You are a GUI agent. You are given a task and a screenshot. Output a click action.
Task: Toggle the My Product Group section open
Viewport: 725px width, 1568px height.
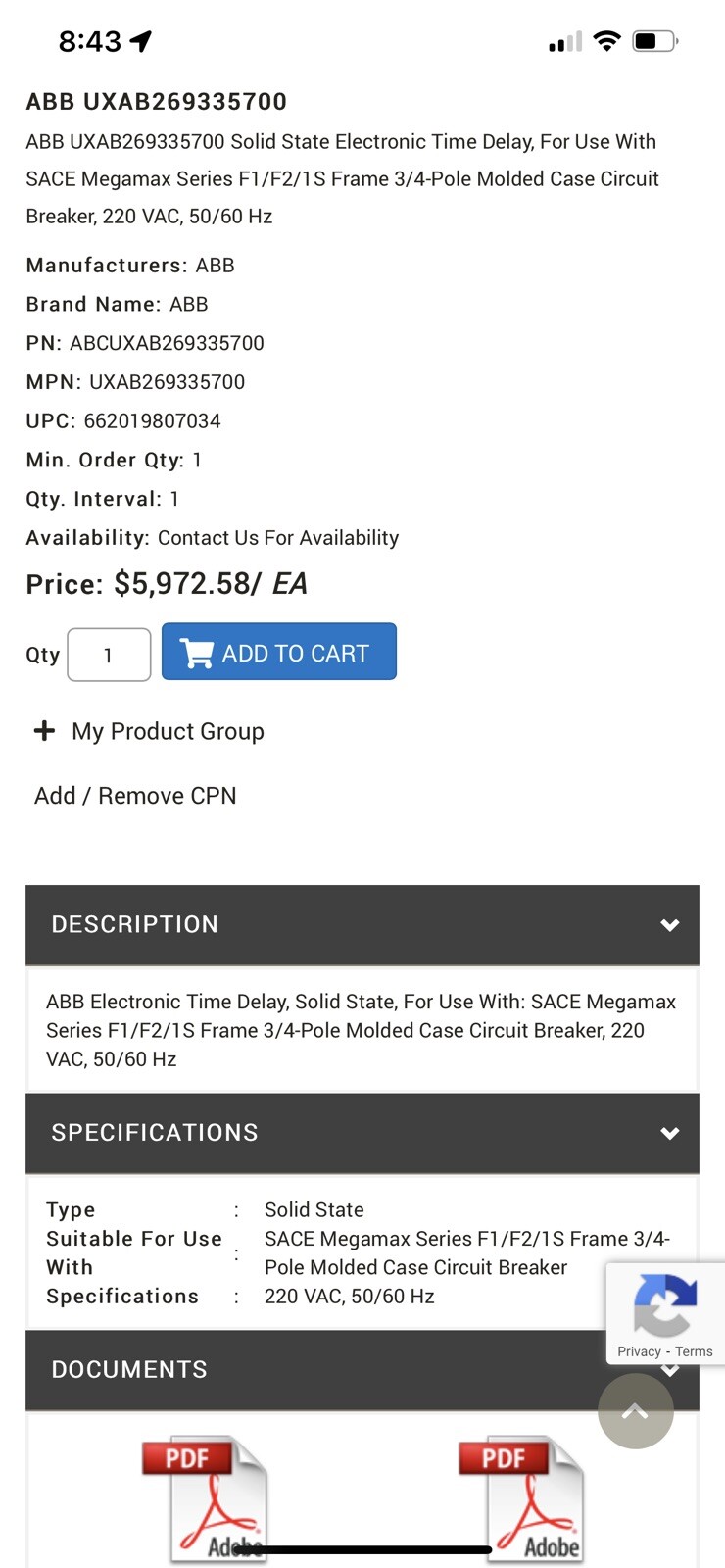point(167,731)
